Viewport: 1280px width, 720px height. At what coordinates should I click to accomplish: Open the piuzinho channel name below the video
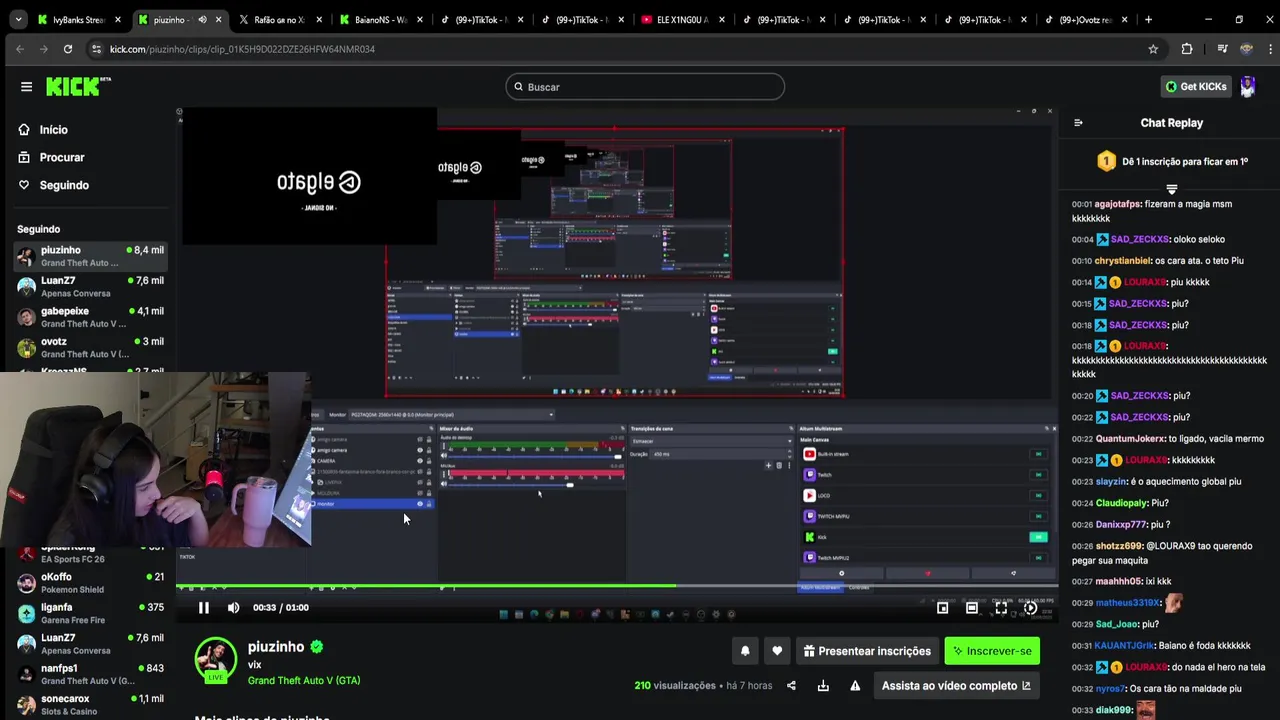[x=276, y=647]
